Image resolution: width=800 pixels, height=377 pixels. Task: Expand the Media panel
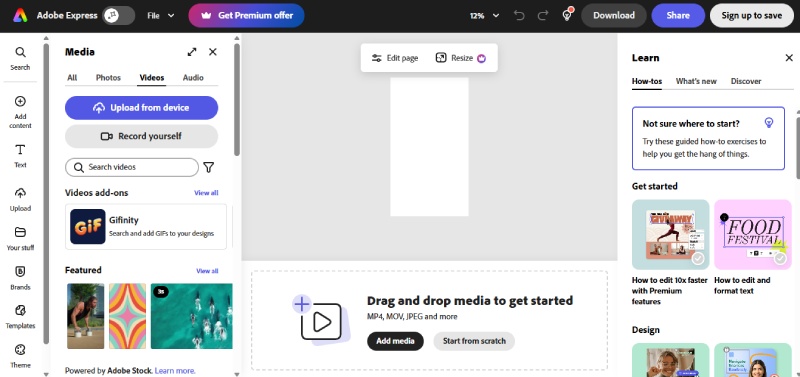coord(192,52)
